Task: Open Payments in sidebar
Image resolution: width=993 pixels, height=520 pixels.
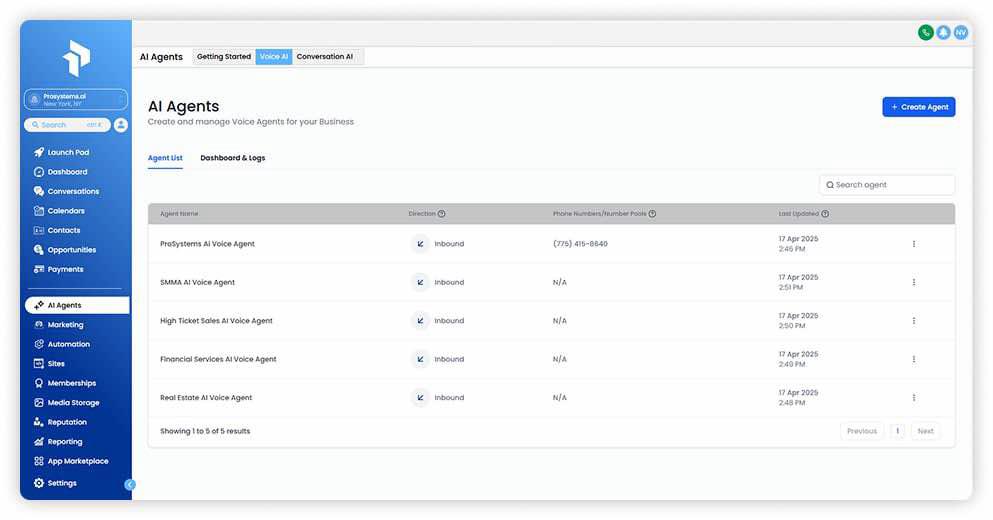Action: (x=58, y=269)
